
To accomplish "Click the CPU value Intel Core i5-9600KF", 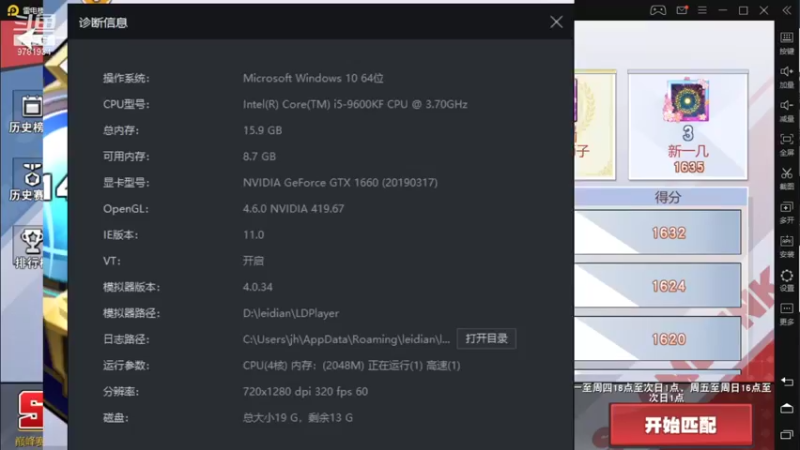I will coord(355,105).
